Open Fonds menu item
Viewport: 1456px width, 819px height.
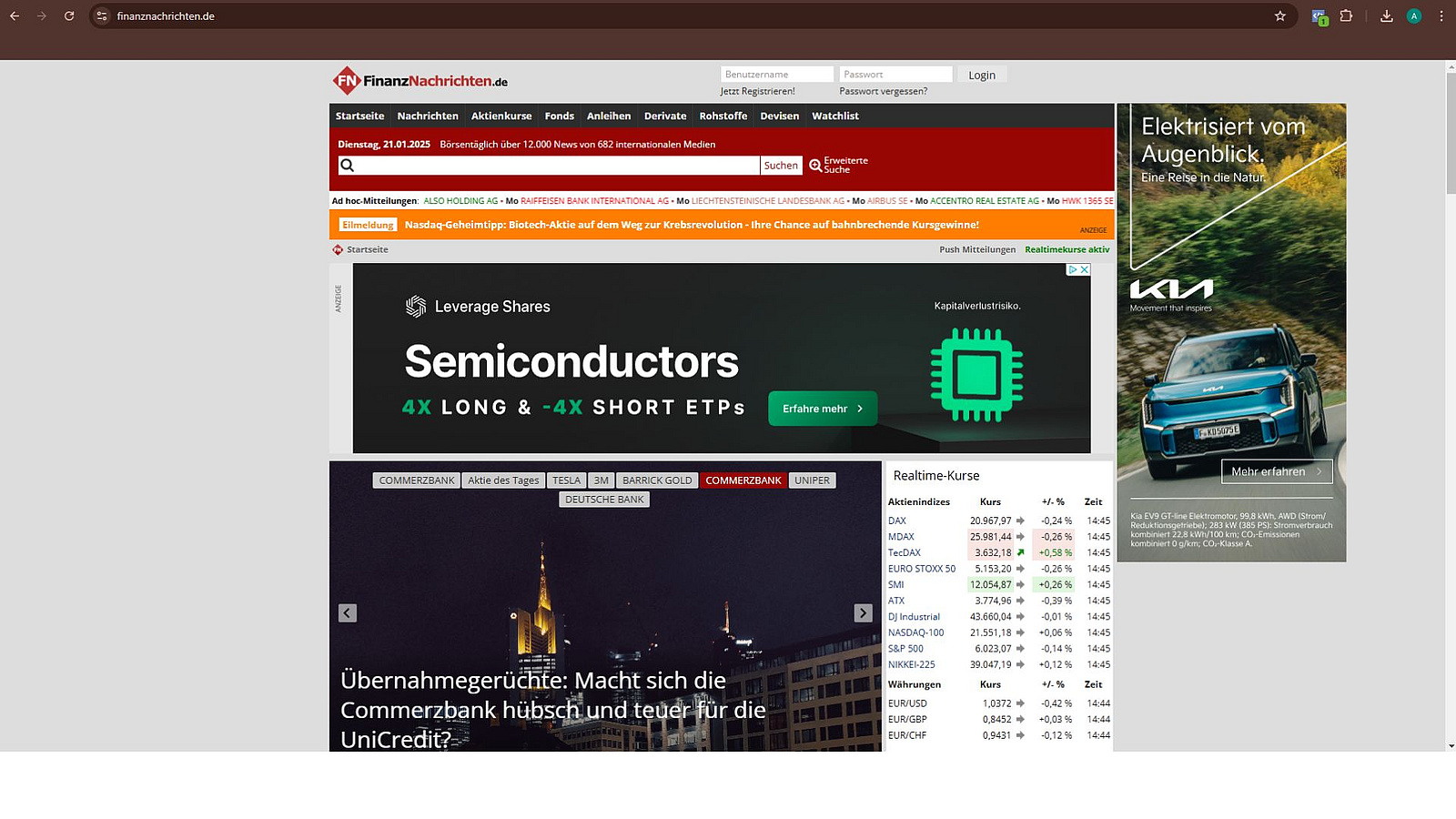(560, 116)
